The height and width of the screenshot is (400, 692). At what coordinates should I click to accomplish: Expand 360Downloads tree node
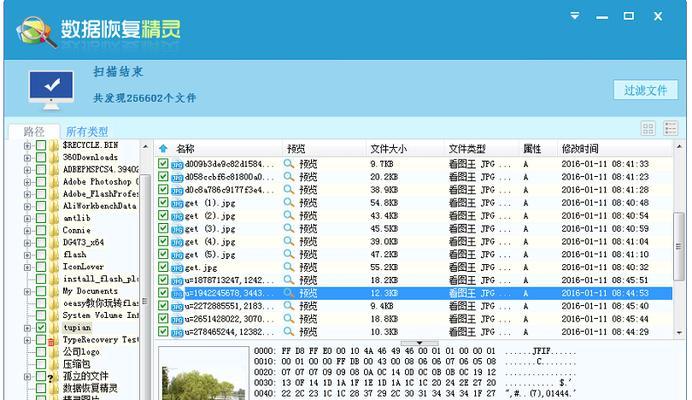click(x=27, y=158)
